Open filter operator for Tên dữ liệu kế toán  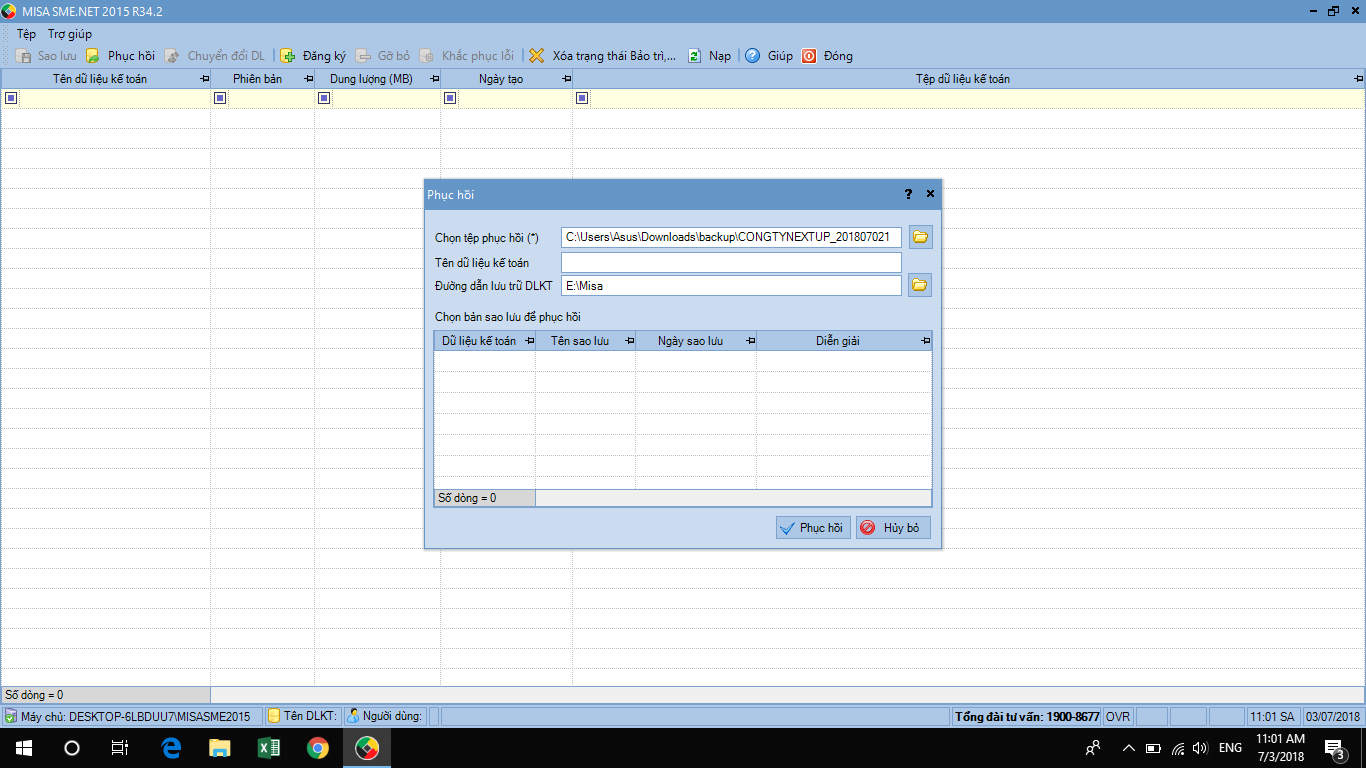point(11,98)
